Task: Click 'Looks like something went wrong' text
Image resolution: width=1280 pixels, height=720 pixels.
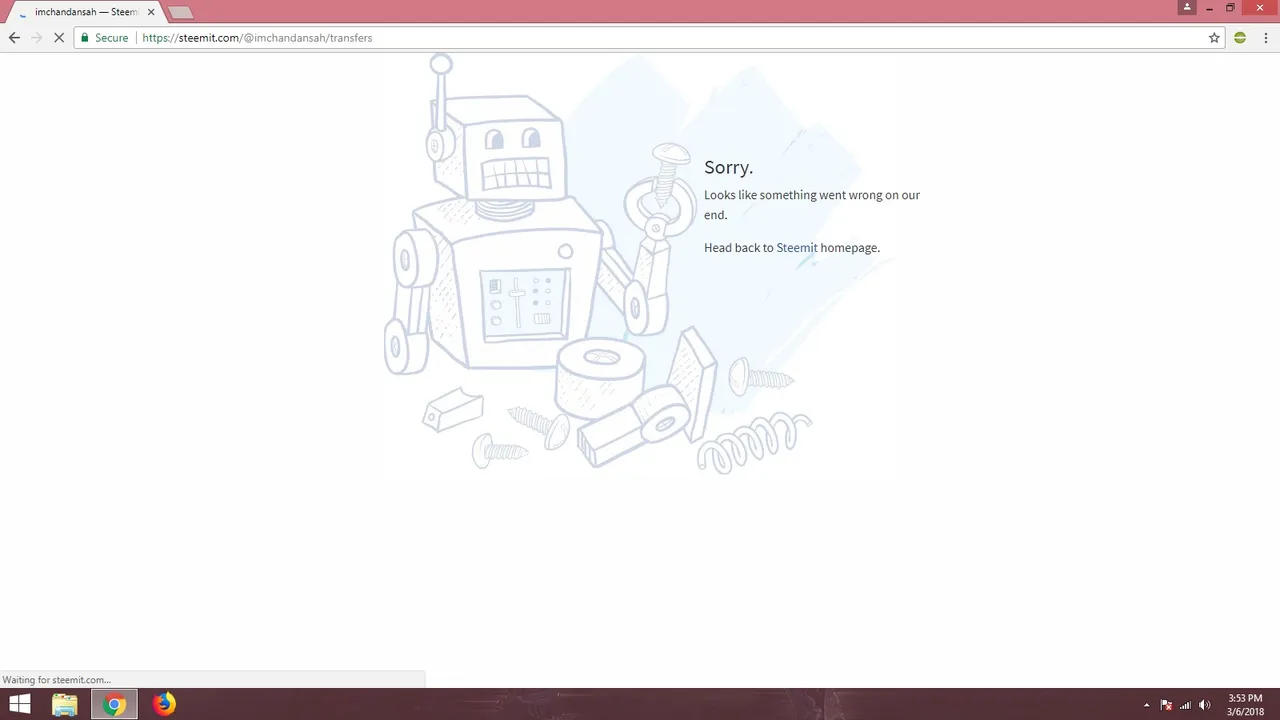Action: click(x=812, y=204)
